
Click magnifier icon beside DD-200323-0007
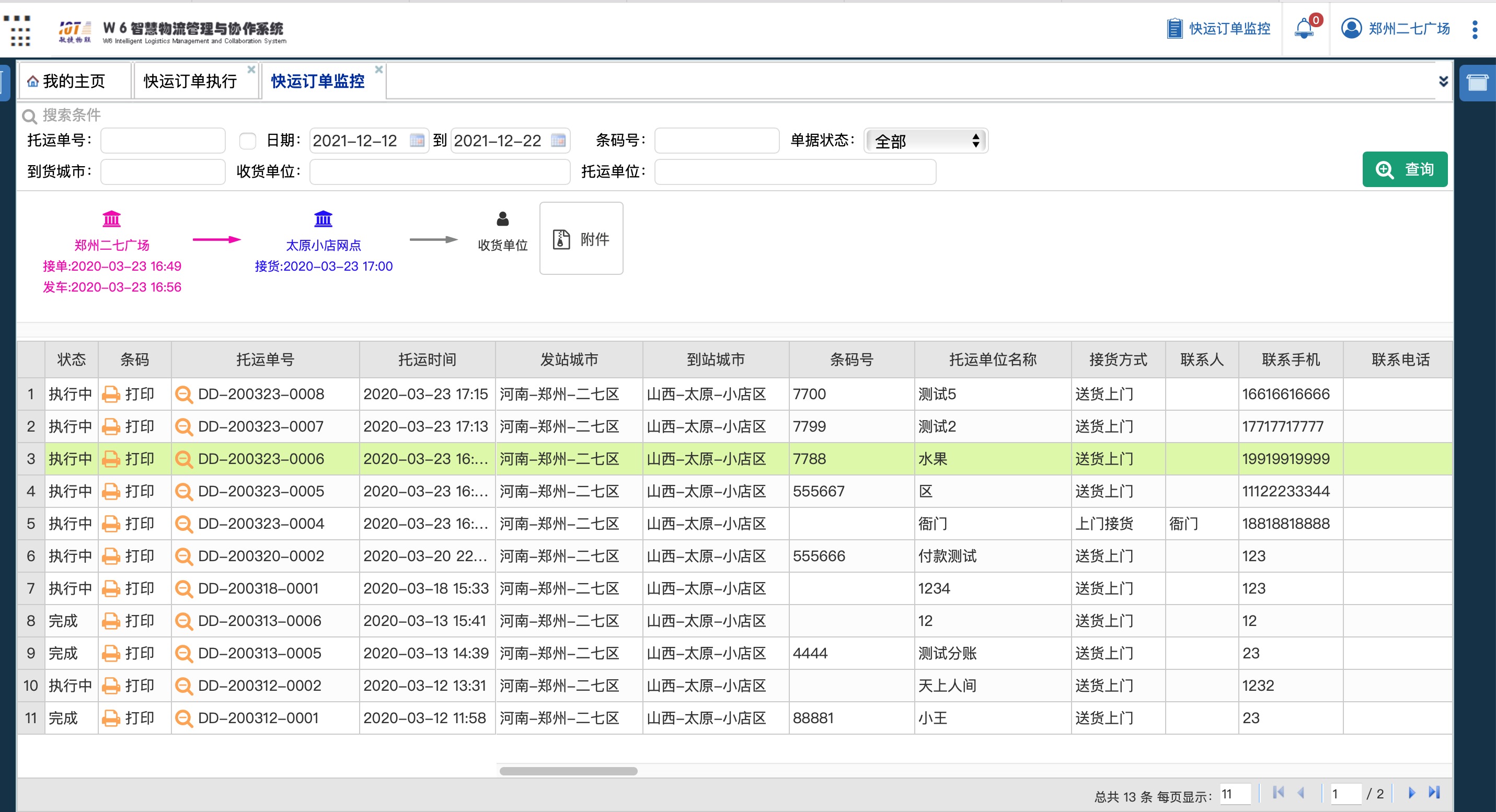[183, 427]
